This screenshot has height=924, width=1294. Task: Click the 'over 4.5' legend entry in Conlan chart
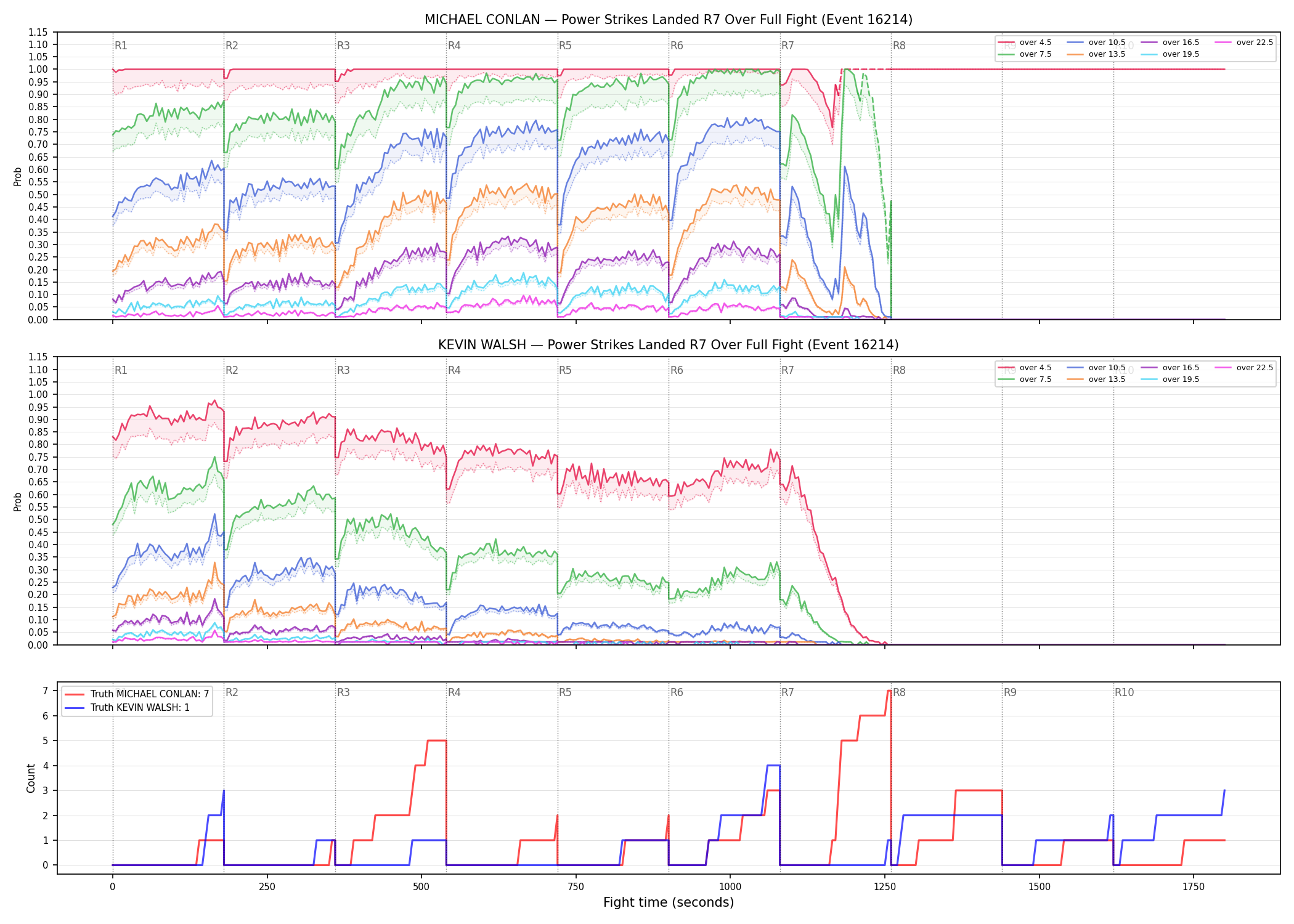click(1025, 43)
